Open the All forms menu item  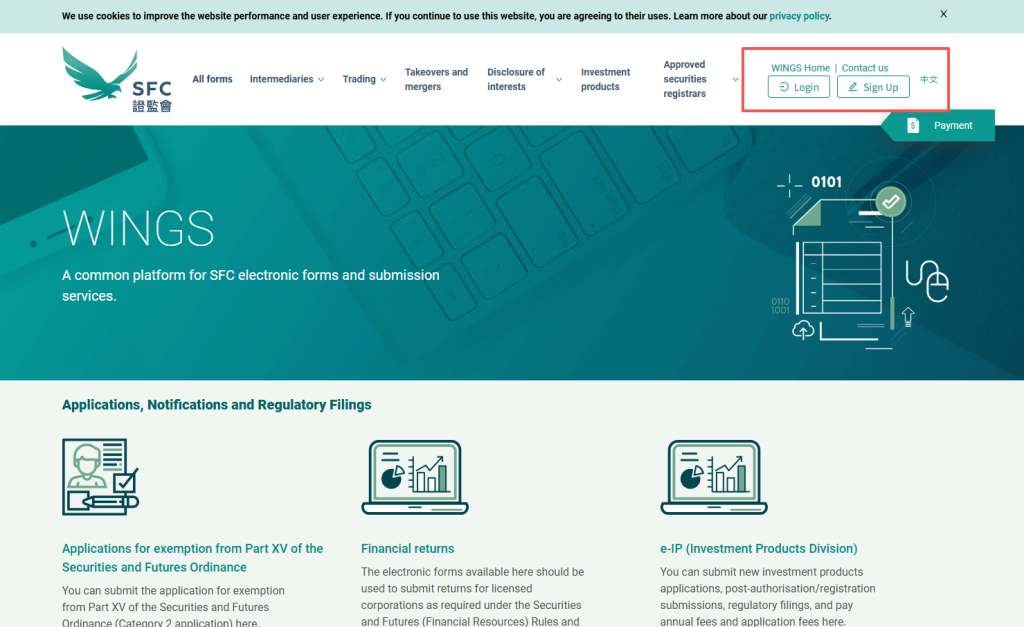[212, 79]
